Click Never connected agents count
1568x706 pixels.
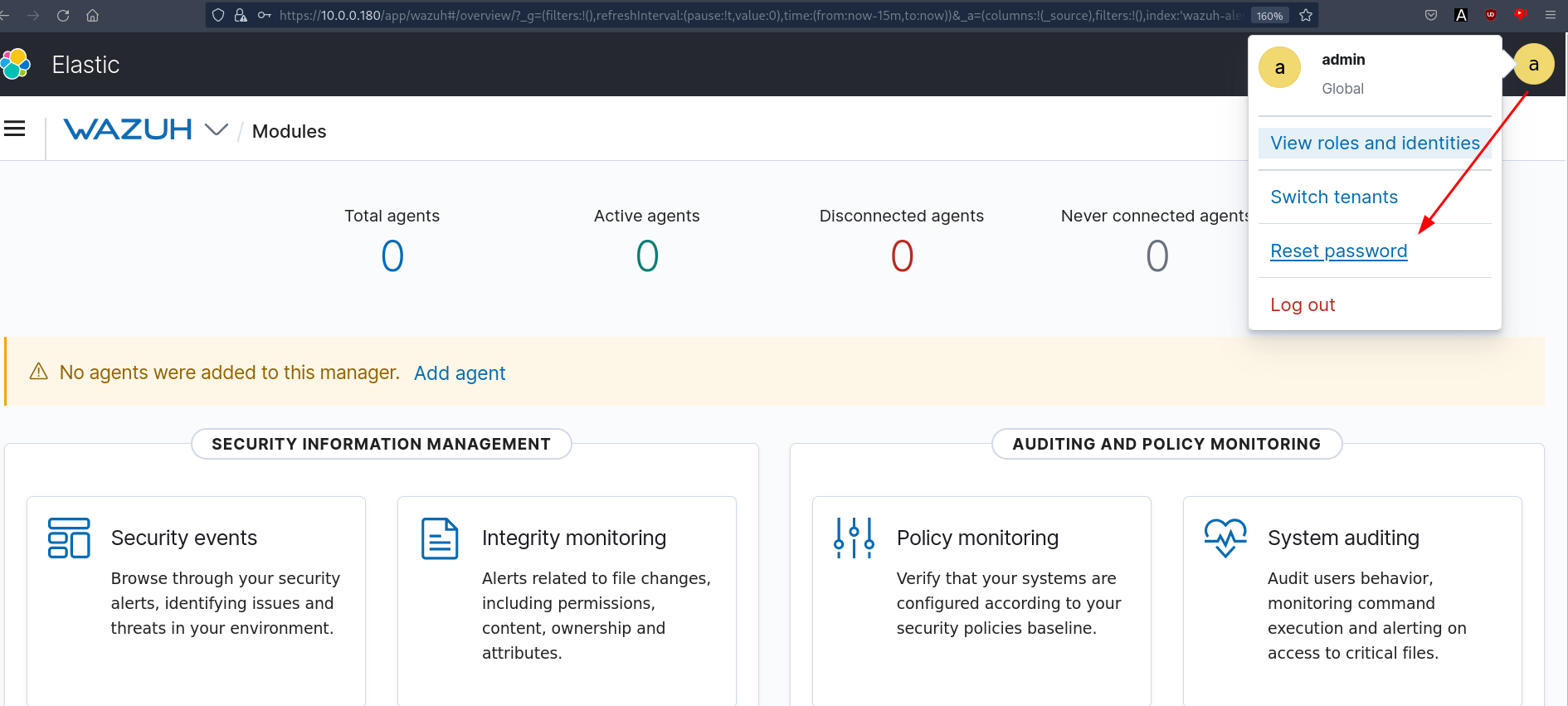1157,256
